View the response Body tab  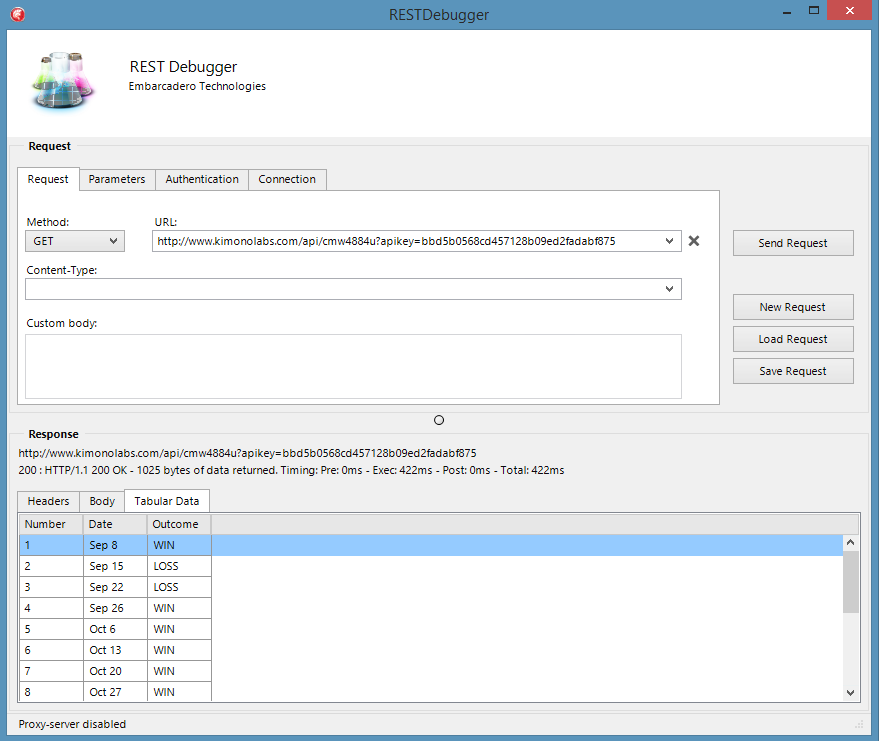(102, 501)
